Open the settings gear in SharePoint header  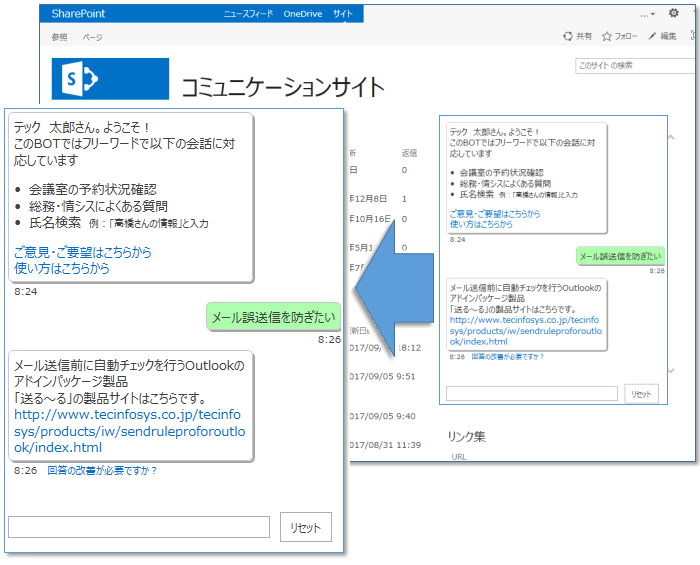click(674, 13)
